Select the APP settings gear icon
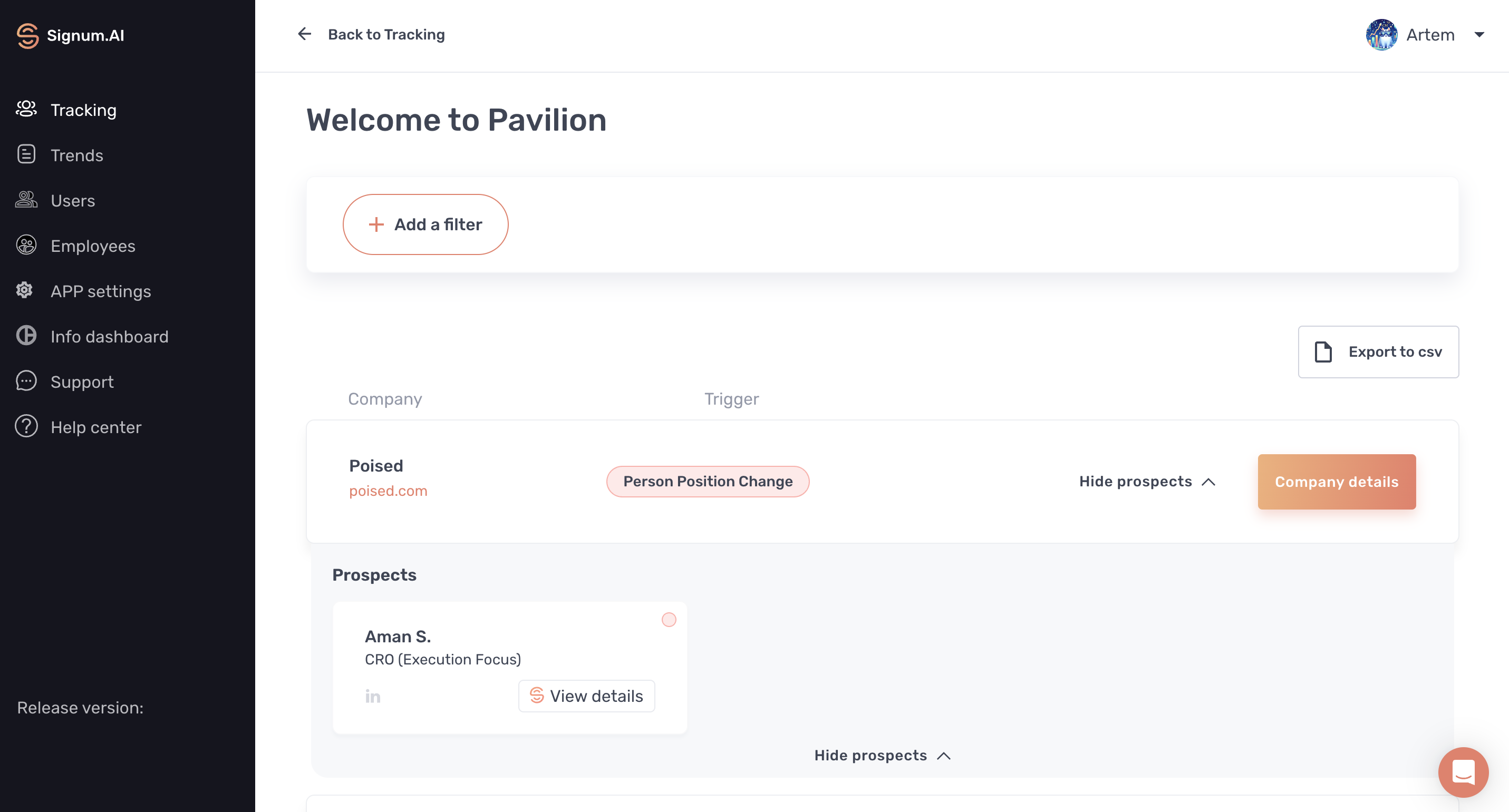The image size is (1509, 812). point(25,290)
